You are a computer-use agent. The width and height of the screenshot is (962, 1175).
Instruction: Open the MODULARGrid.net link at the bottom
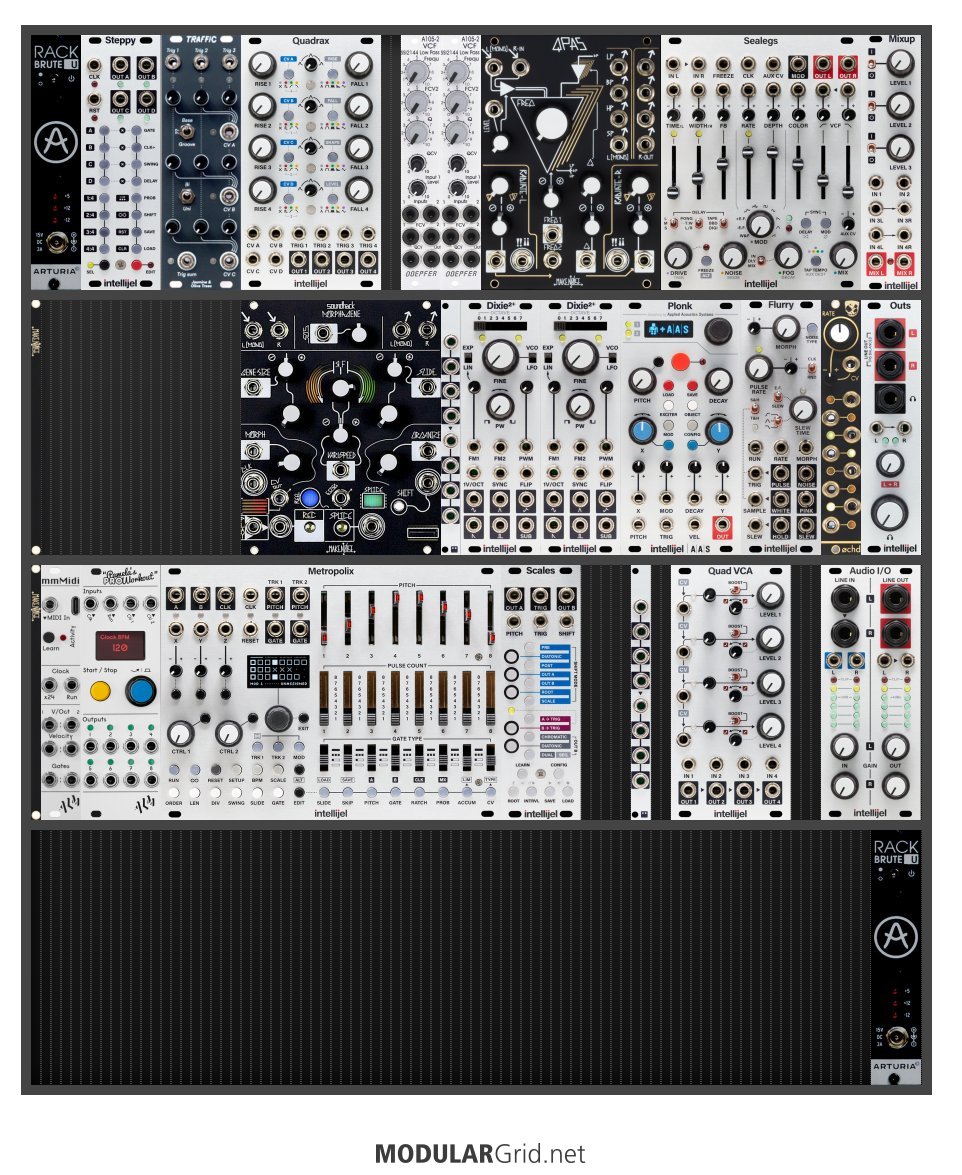[x=480, y=1153]
